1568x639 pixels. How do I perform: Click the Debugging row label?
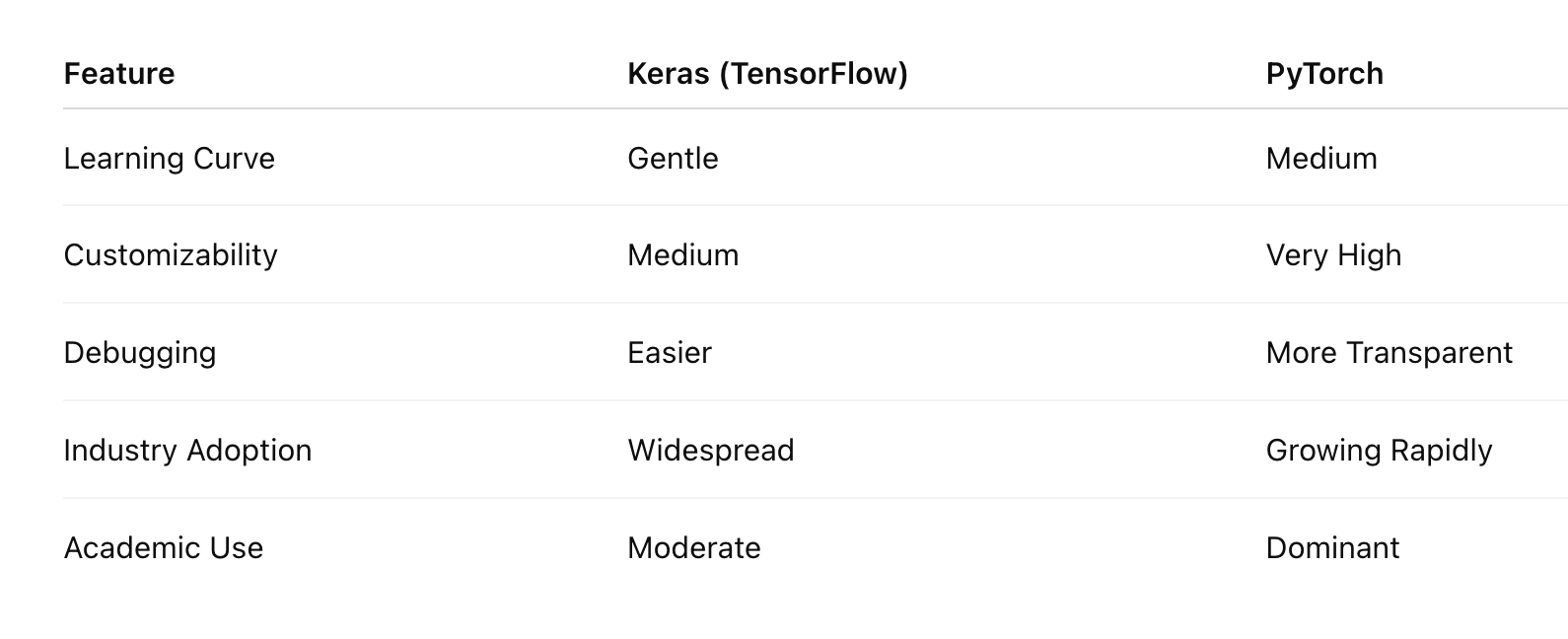tap(140, 353)
